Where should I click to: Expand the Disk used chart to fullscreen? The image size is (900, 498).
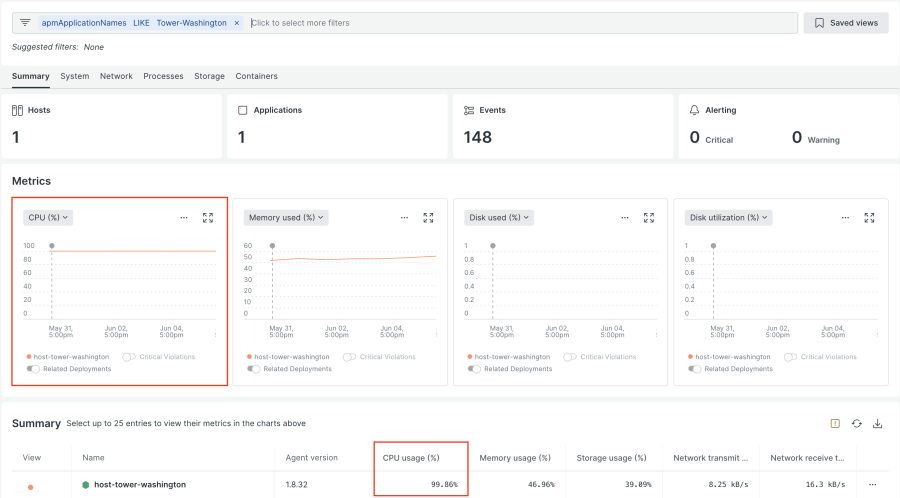(649, 217)
